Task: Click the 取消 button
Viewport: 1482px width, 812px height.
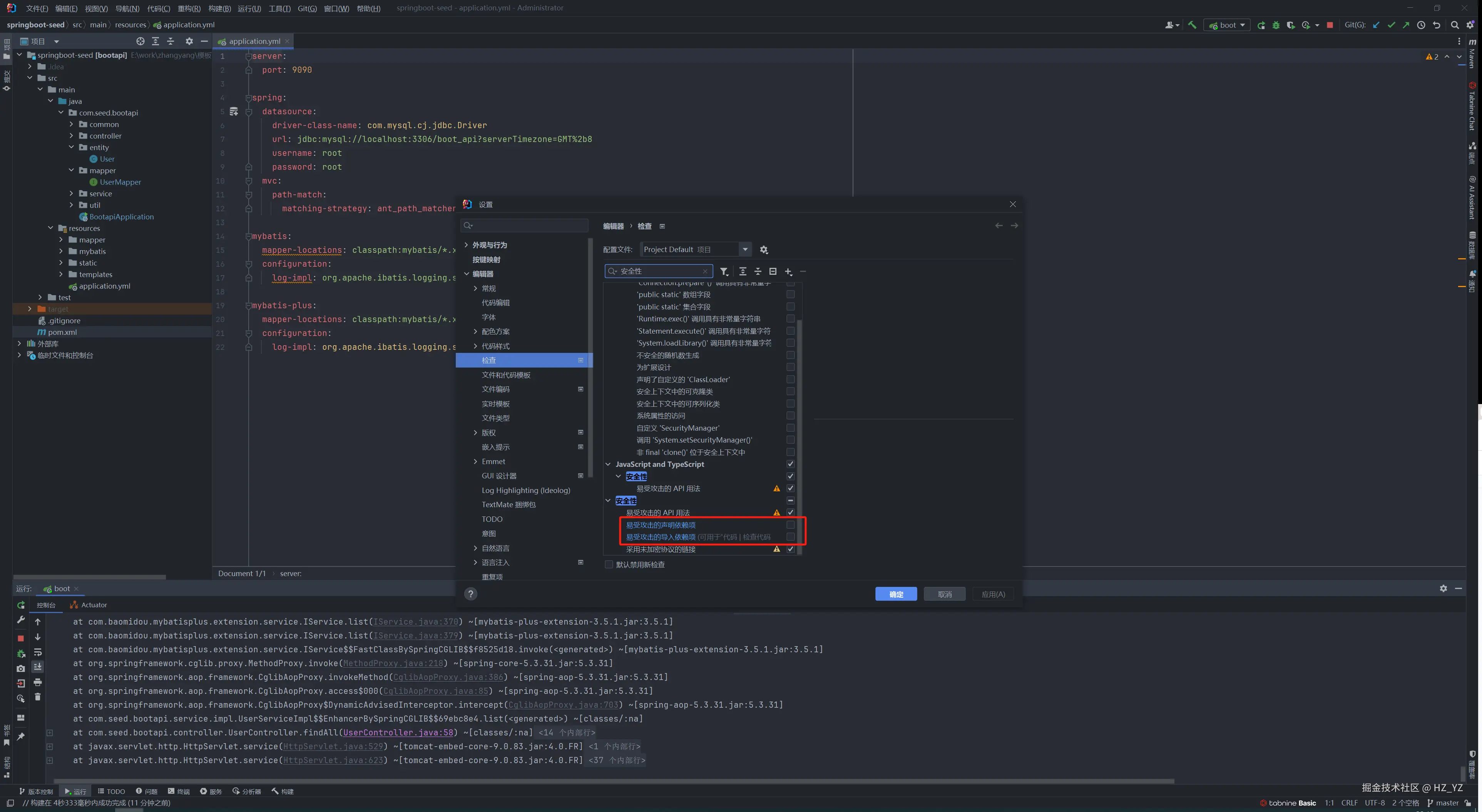Action: tap(944, 594)
